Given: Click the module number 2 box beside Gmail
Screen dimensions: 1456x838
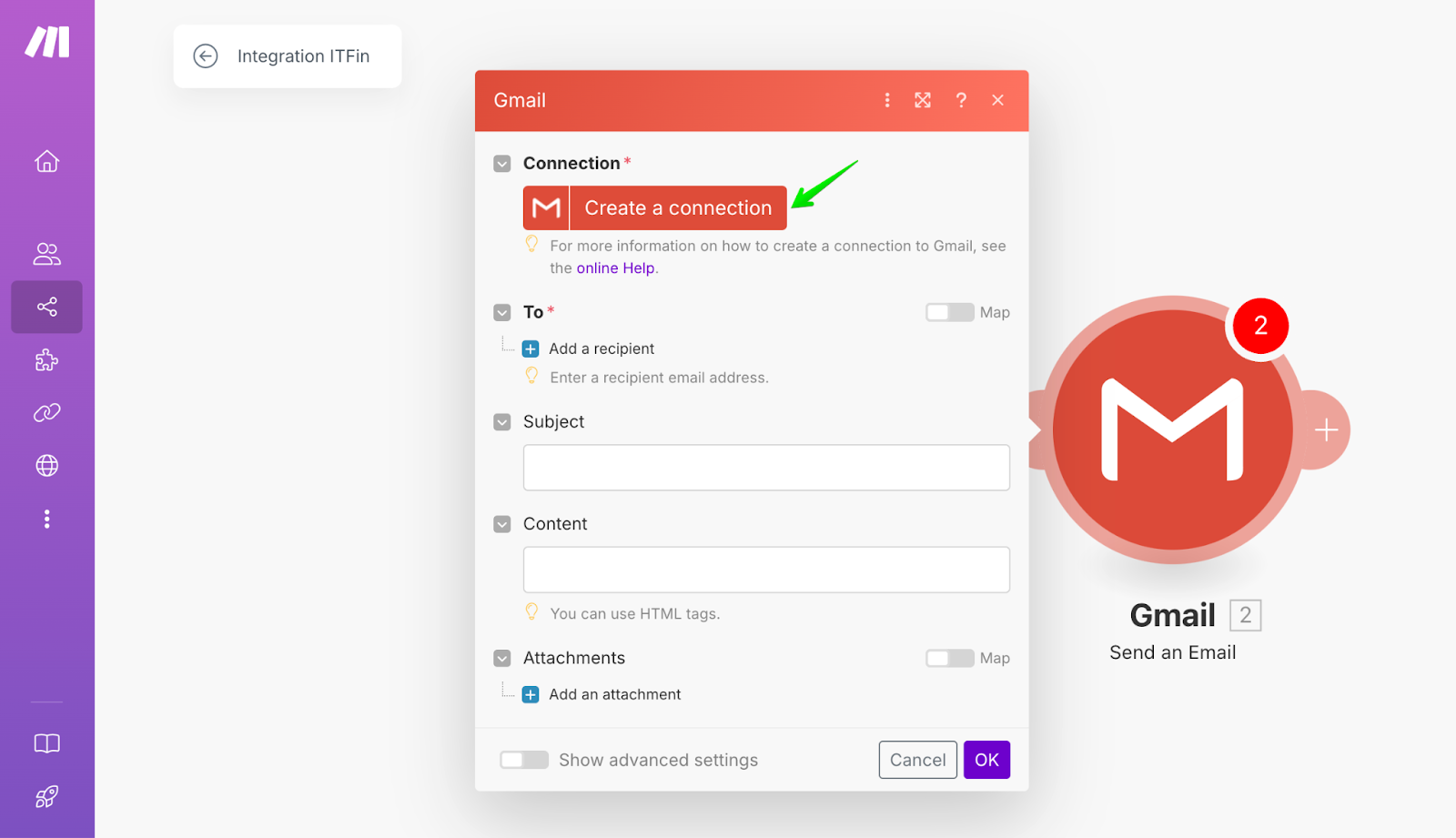Looking at the screenshot, I should pos(1245,615).
